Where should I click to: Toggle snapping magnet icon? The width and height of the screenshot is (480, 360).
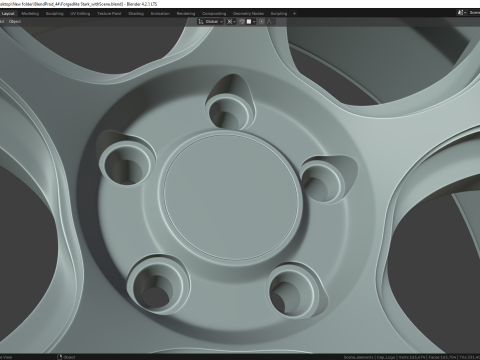[x=242, y=22]
